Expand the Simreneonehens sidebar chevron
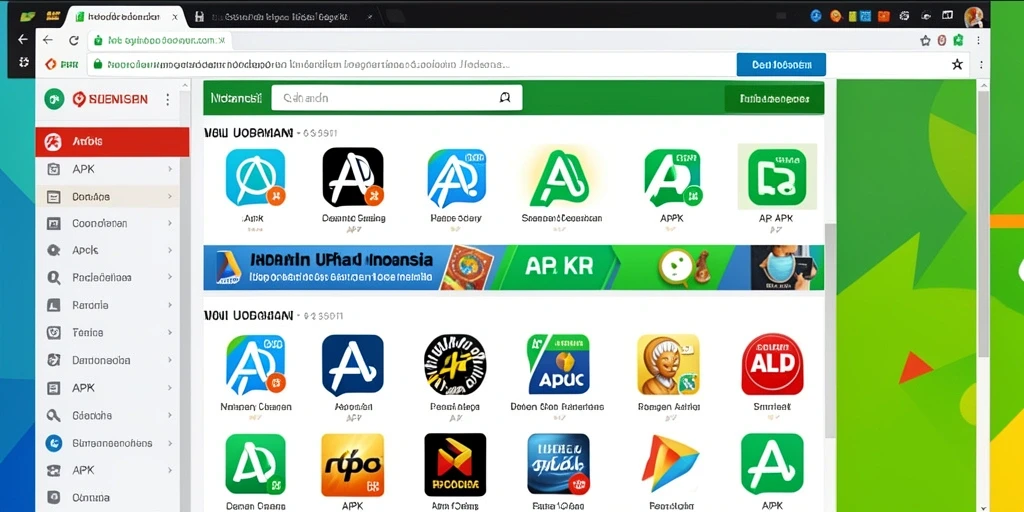Image resolution: width=1024 pixels, height=512 pixels. 170,443
